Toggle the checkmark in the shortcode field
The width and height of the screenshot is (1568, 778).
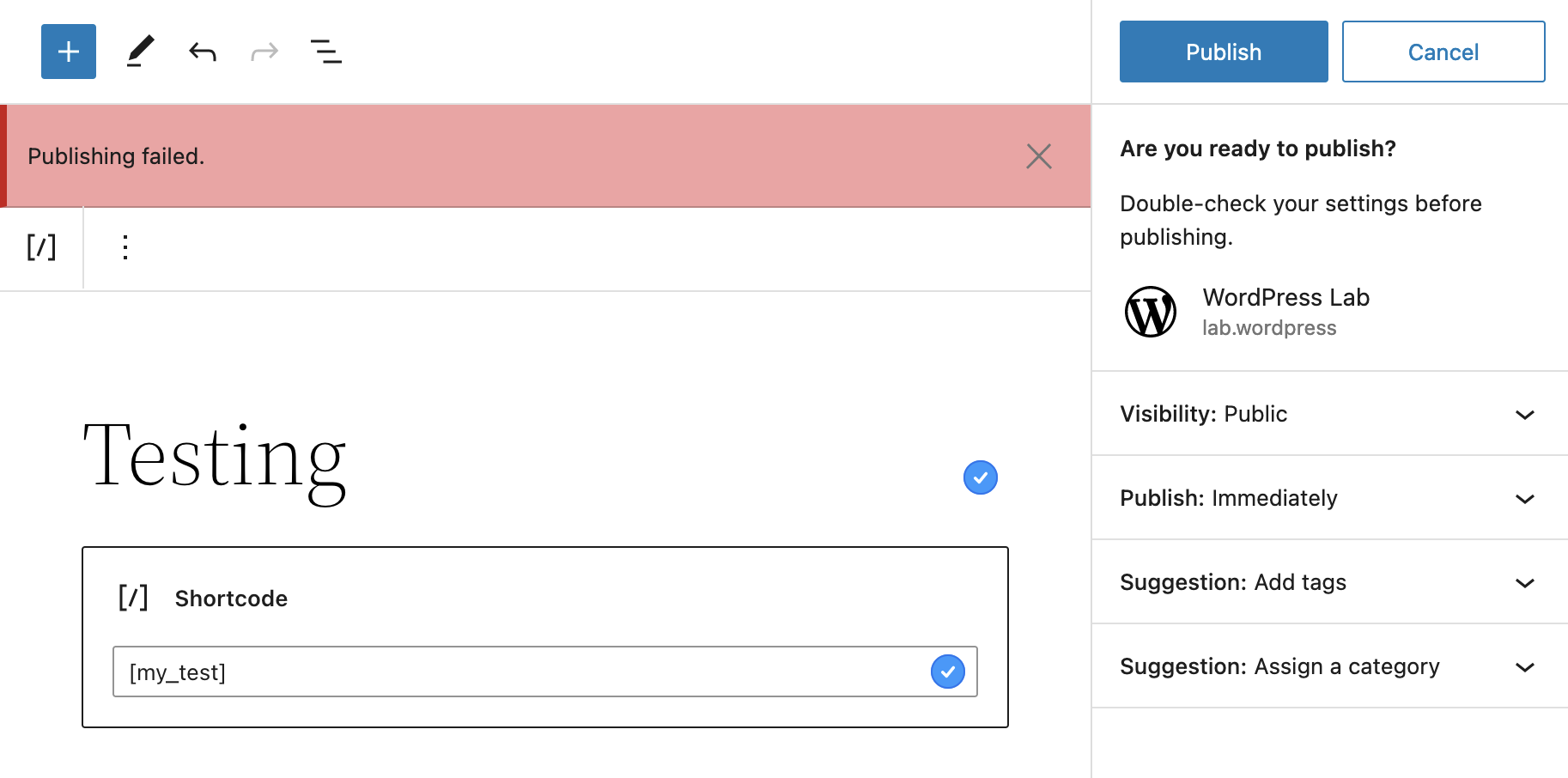pos(948,672)
